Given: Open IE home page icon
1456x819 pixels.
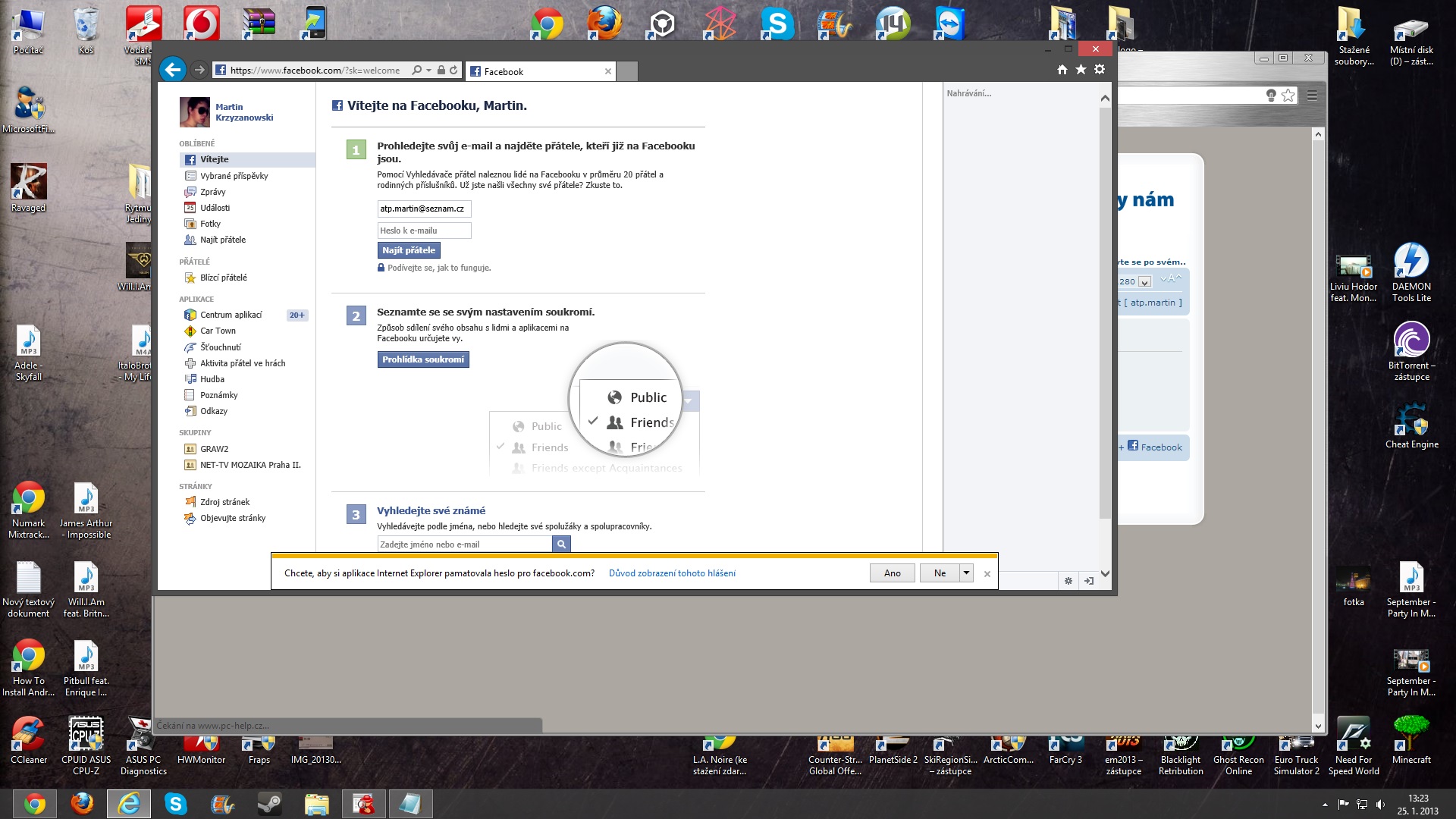Looking at the screenshot, I should [1062, 70].
